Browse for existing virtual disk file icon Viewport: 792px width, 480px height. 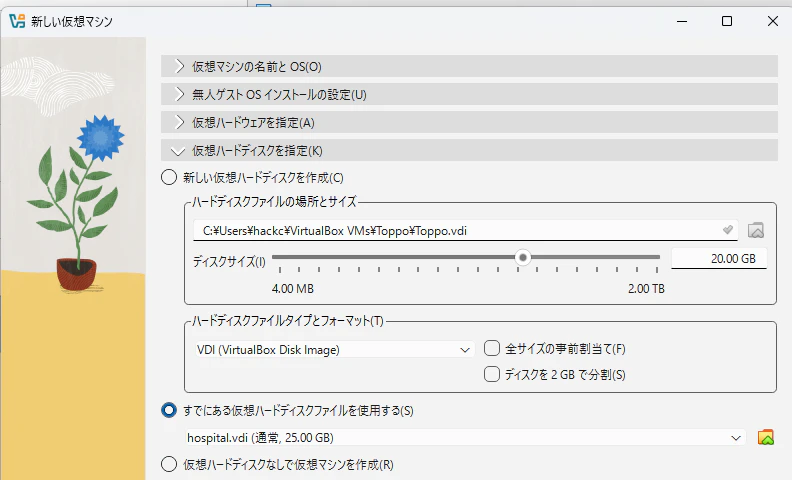click(766, 437)
